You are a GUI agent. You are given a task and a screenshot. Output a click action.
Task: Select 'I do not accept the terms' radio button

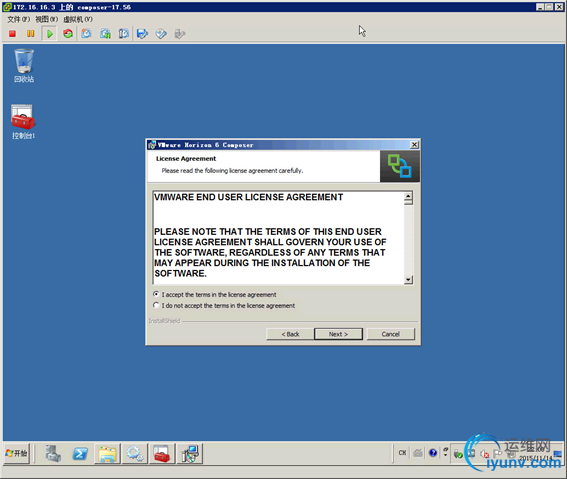[156, 305]
